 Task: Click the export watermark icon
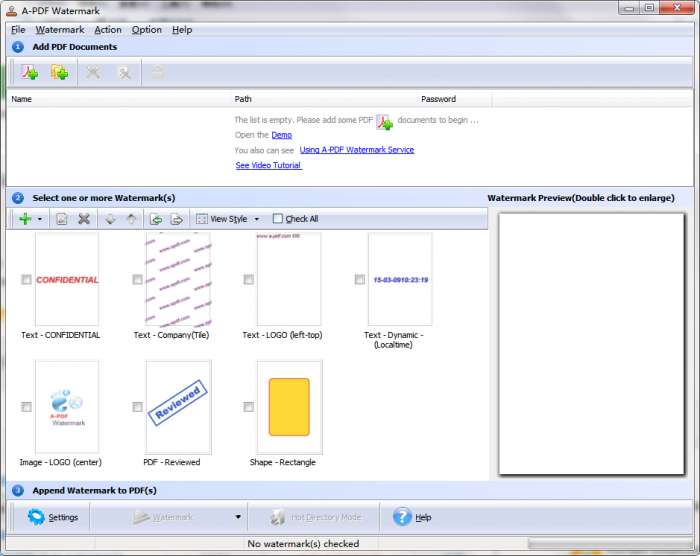177,219
